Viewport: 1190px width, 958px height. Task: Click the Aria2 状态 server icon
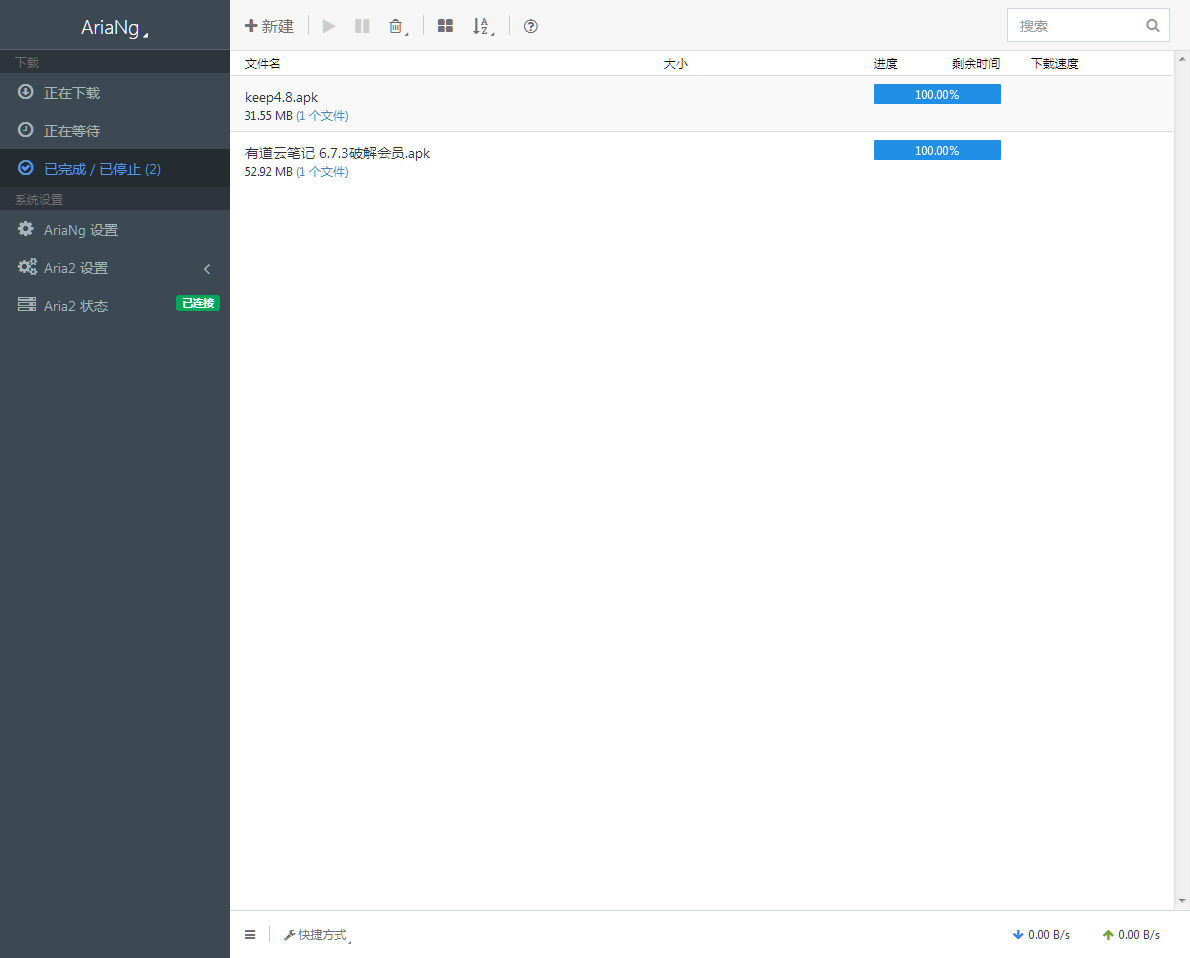27,304
